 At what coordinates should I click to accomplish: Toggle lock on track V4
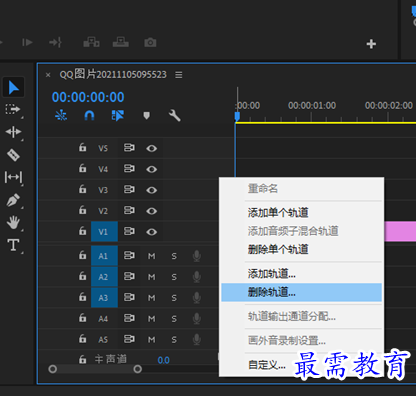point(82,168)
